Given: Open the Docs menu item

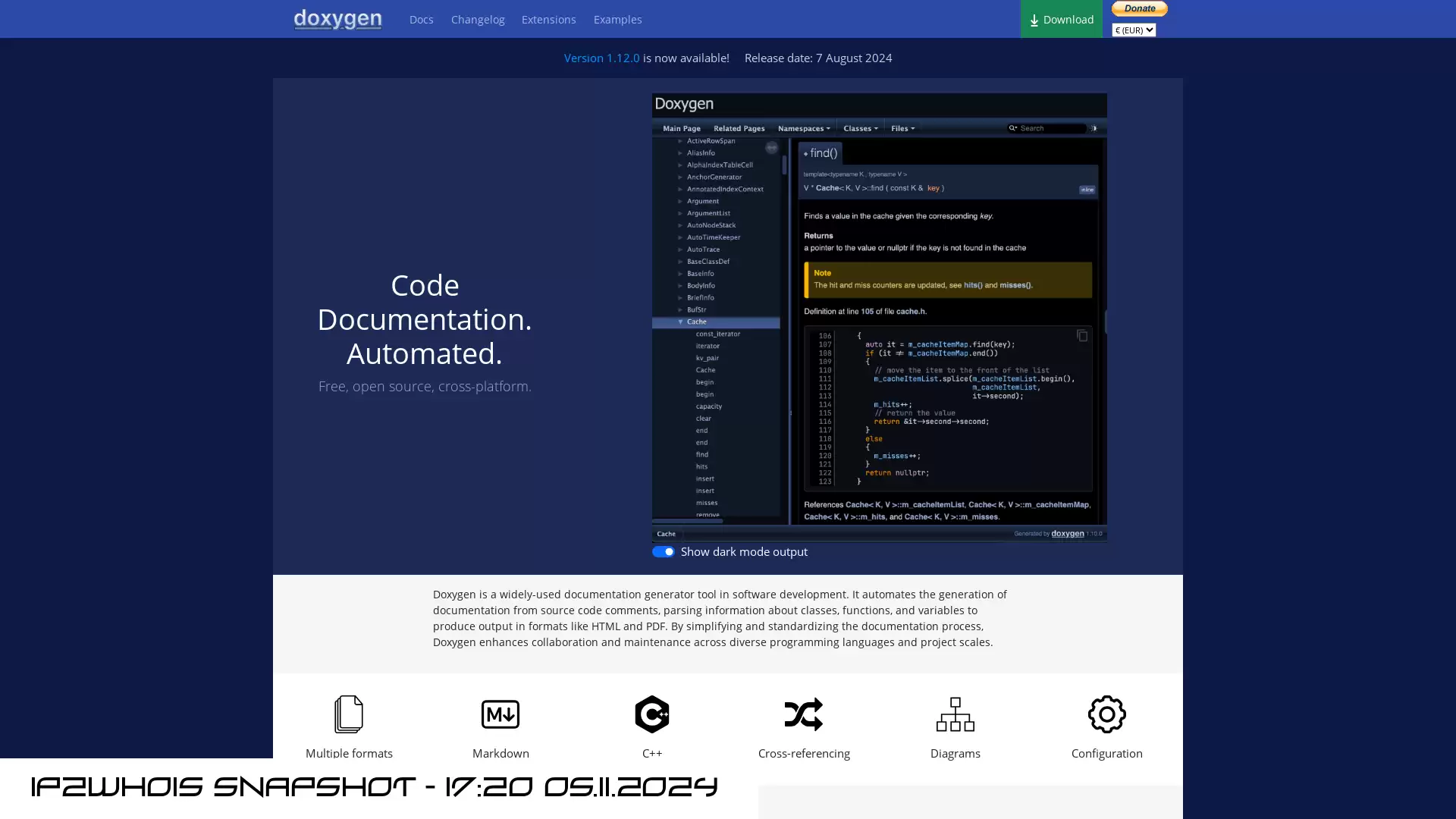Looking at the screenshot, I should point(421,20).
